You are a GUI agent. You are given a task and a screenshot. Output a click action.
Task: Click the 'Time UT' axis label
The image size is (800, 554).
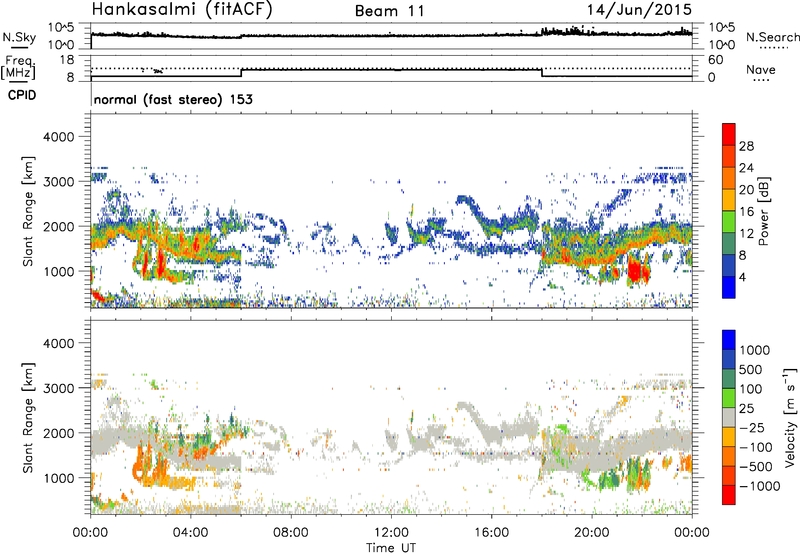[391, 548]
